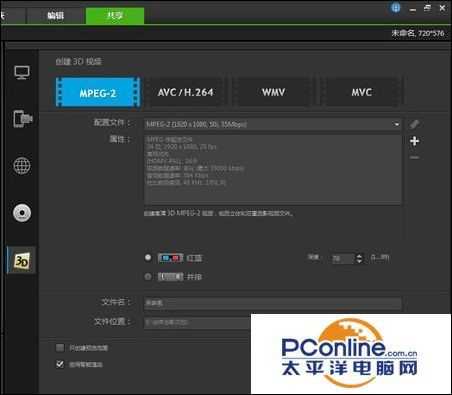Choose the red-blue anaglyph radio button
Screen dimensions: 452x395
pos(148,258)
